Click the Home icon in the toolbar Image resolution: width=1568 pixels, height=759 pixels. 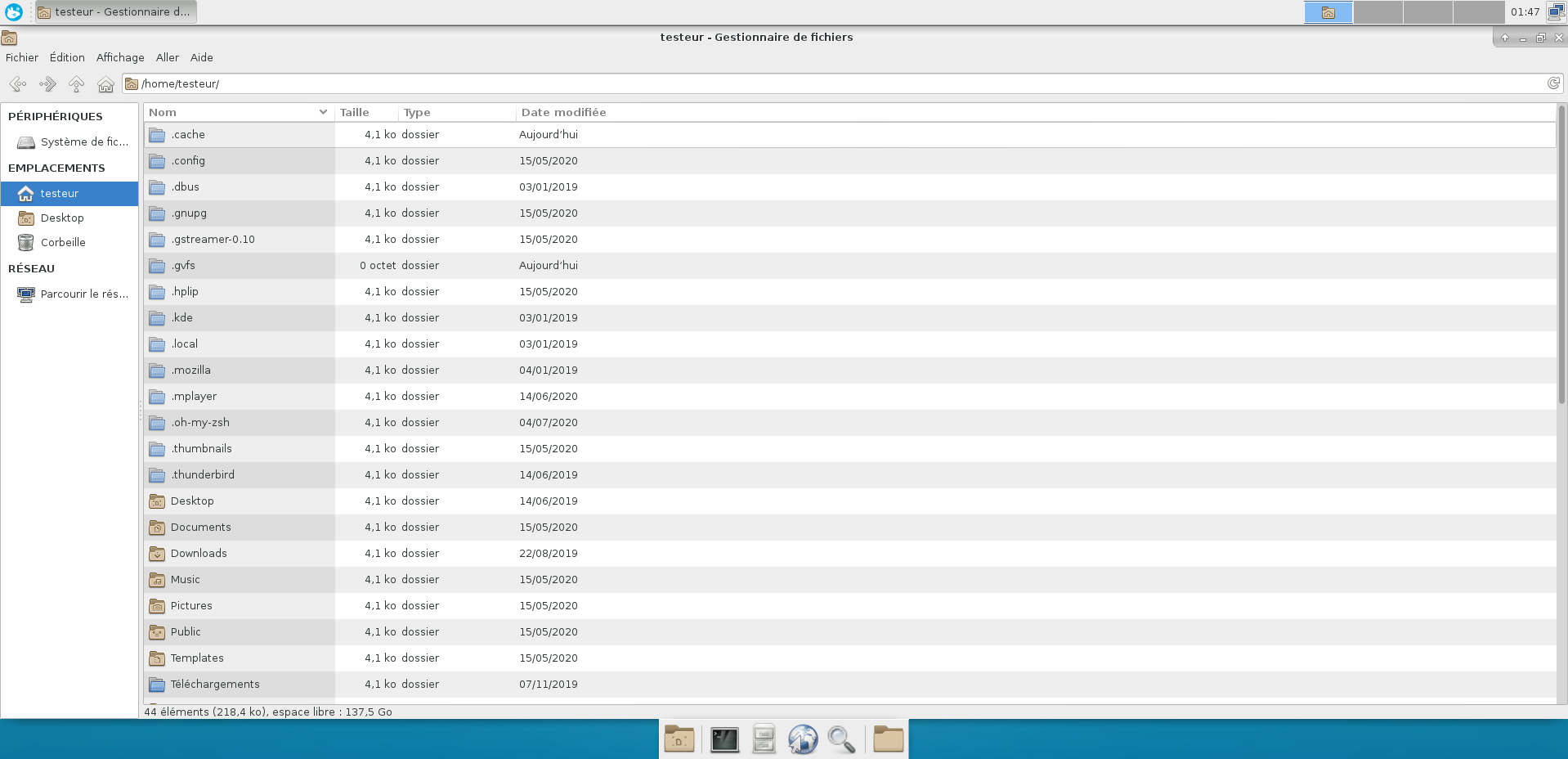105,83
